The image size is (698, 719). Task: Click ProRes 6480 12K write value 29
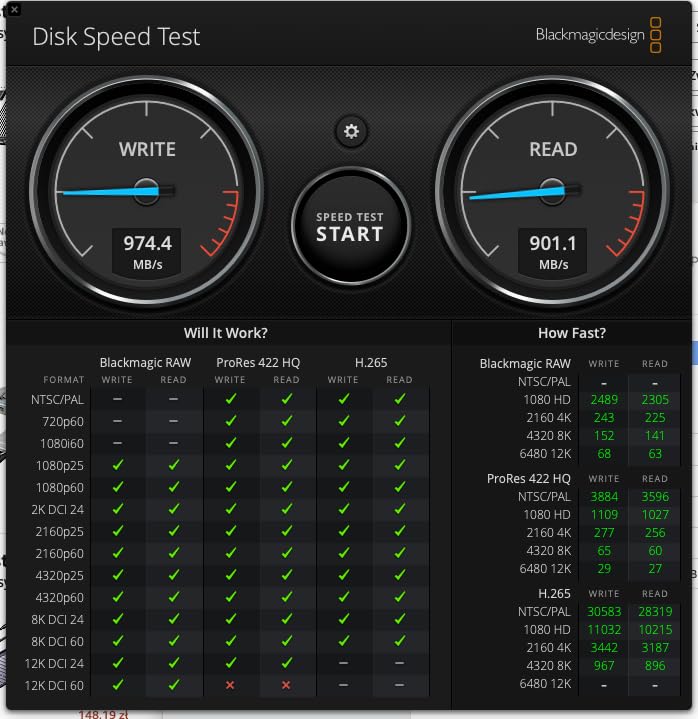click(x=604, y=569)
